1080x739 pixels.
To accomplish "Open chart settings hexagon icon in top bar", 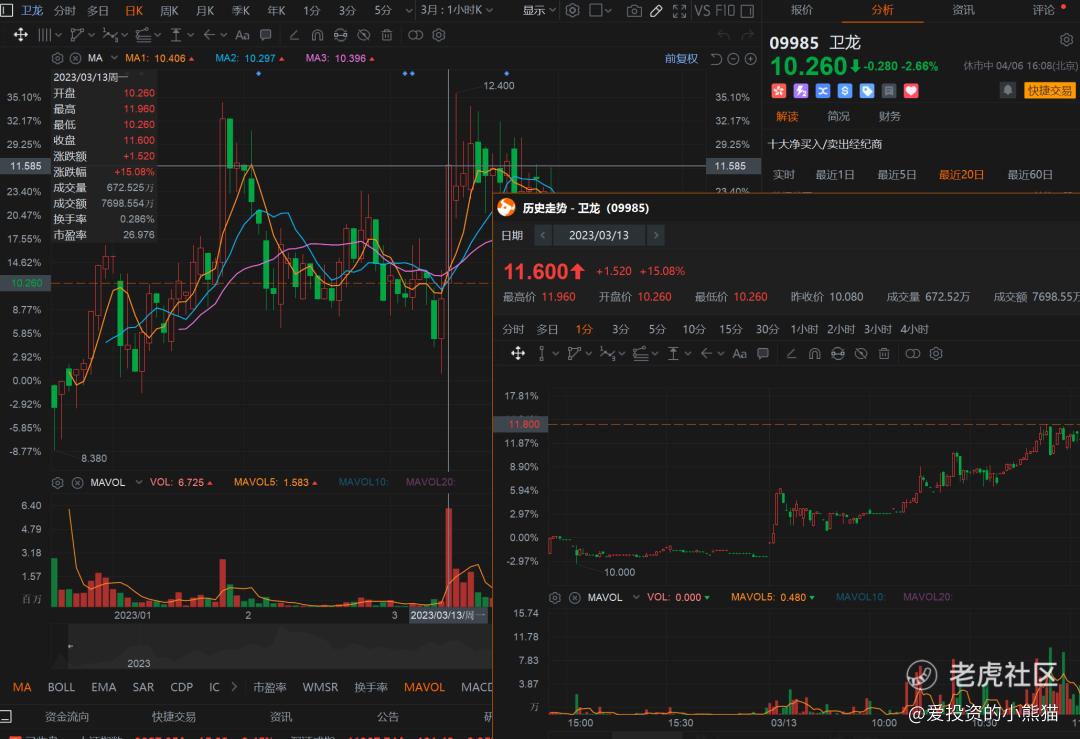I will tap(572, 10).
